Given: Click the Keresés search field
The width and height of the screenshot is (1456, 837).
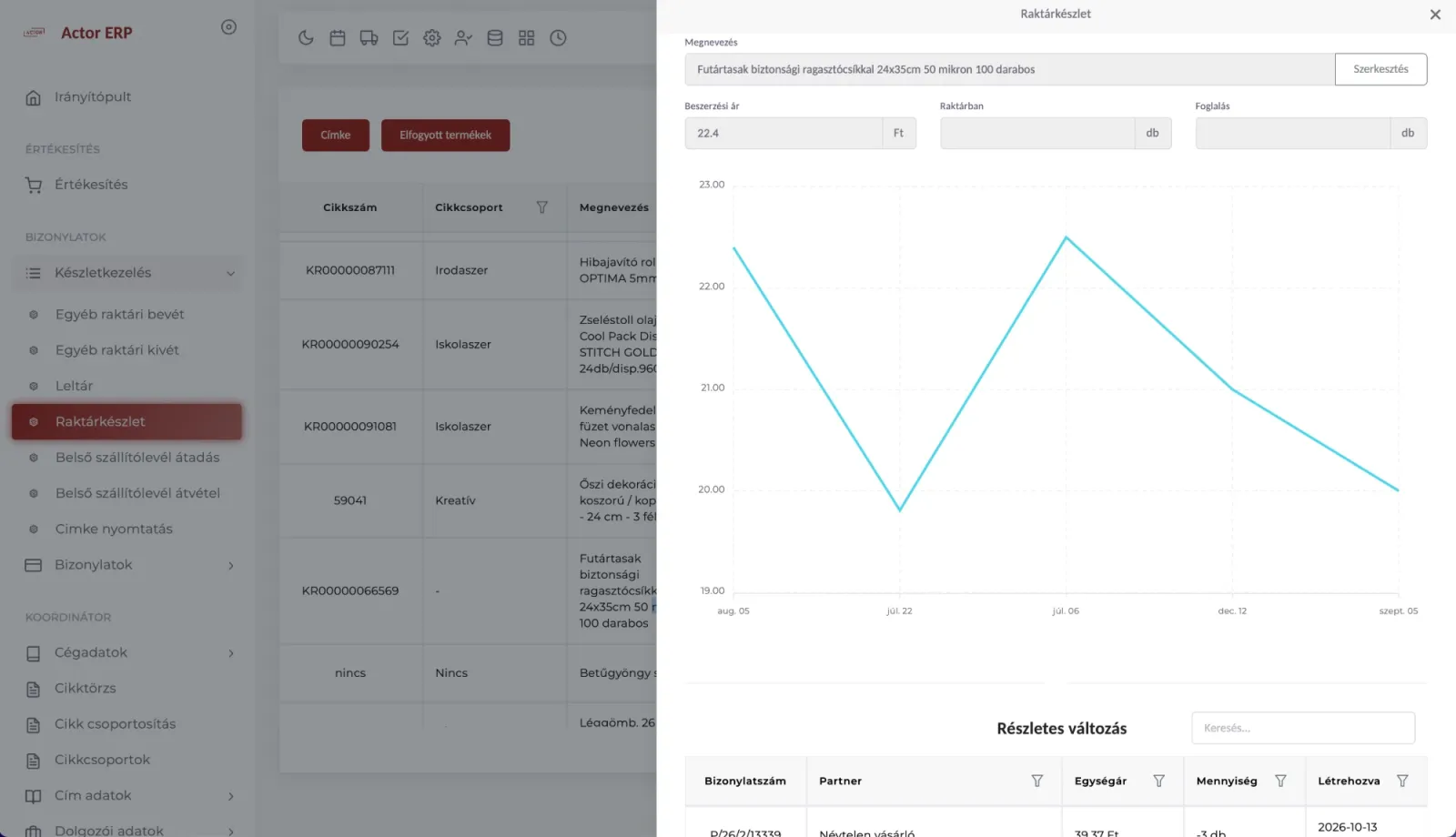Looking at the screenshot, I should click(x=1303, y=728).
